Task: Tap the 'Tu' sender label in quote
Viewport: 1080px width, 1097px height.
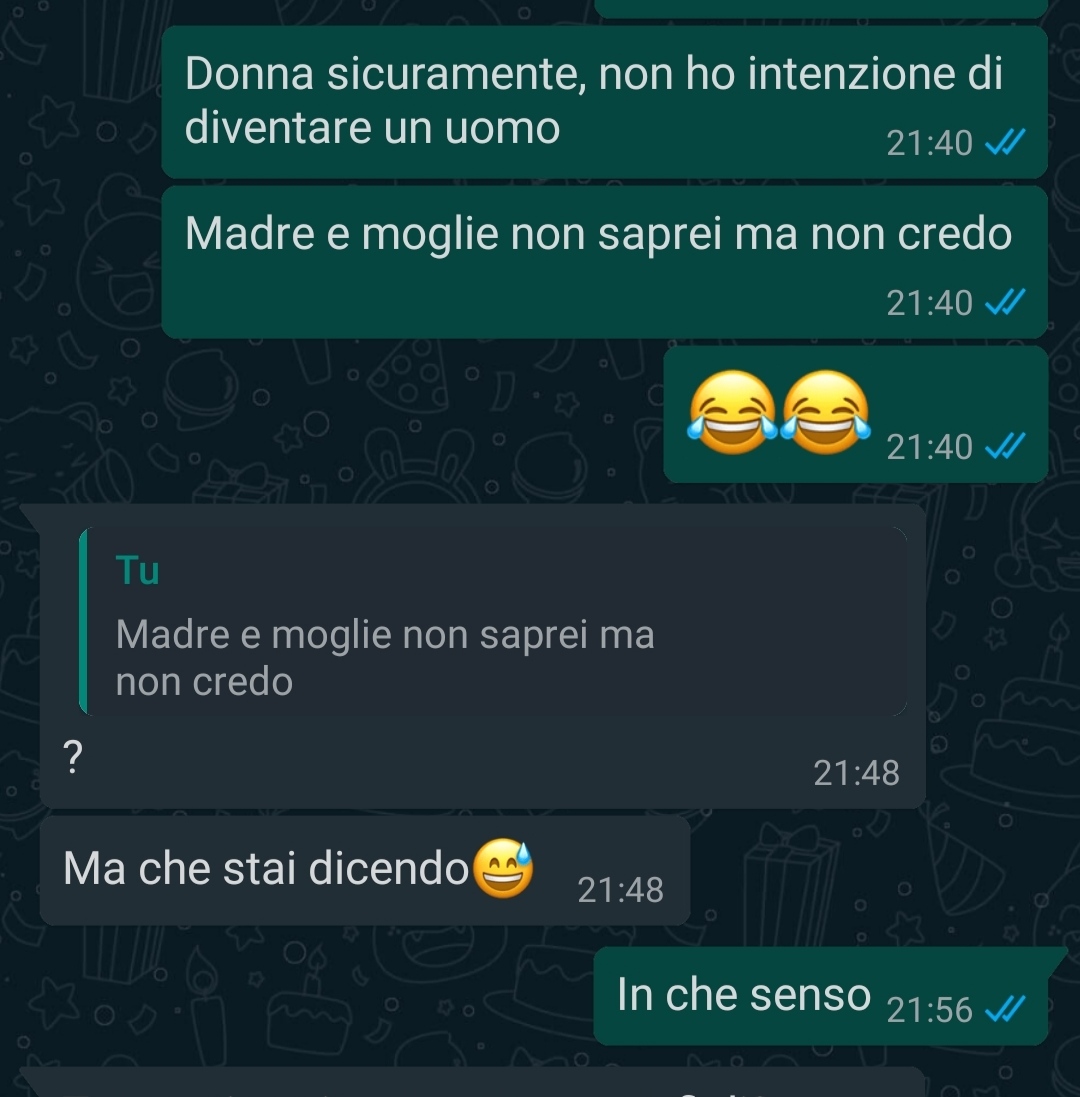Action: click(138, 570)
